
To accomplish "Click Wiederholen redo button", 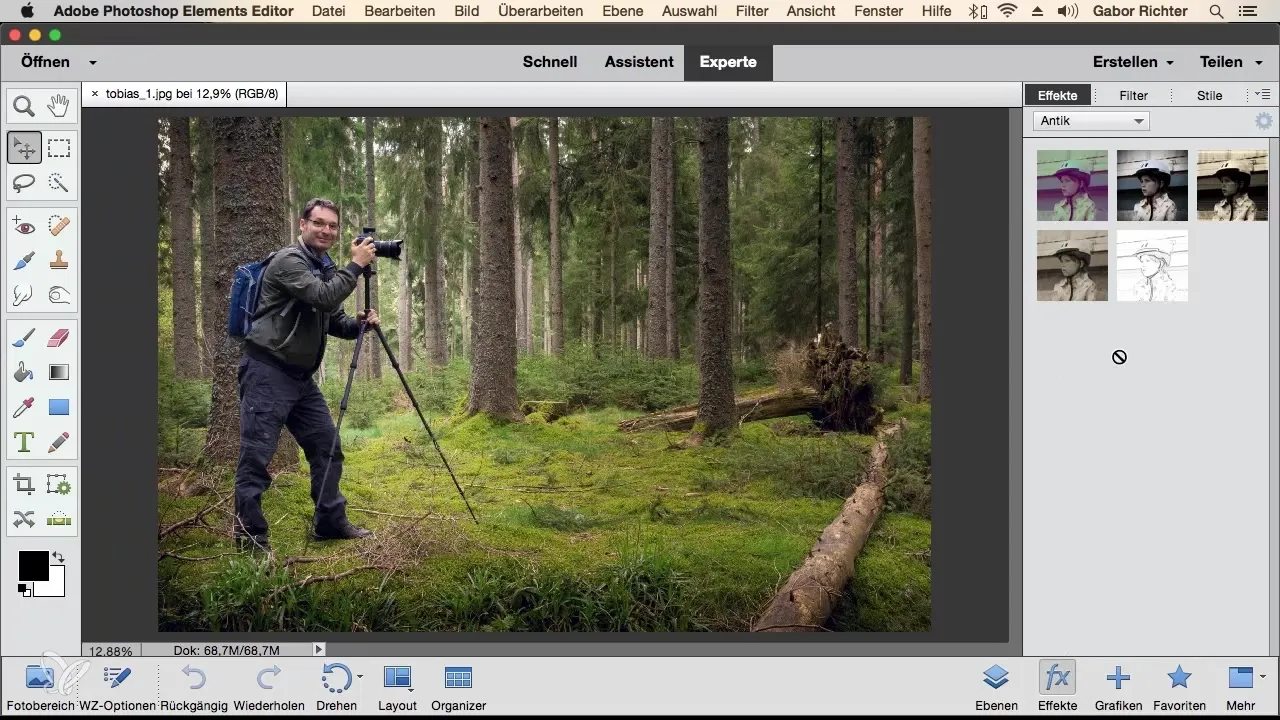I will pos(269,687).
